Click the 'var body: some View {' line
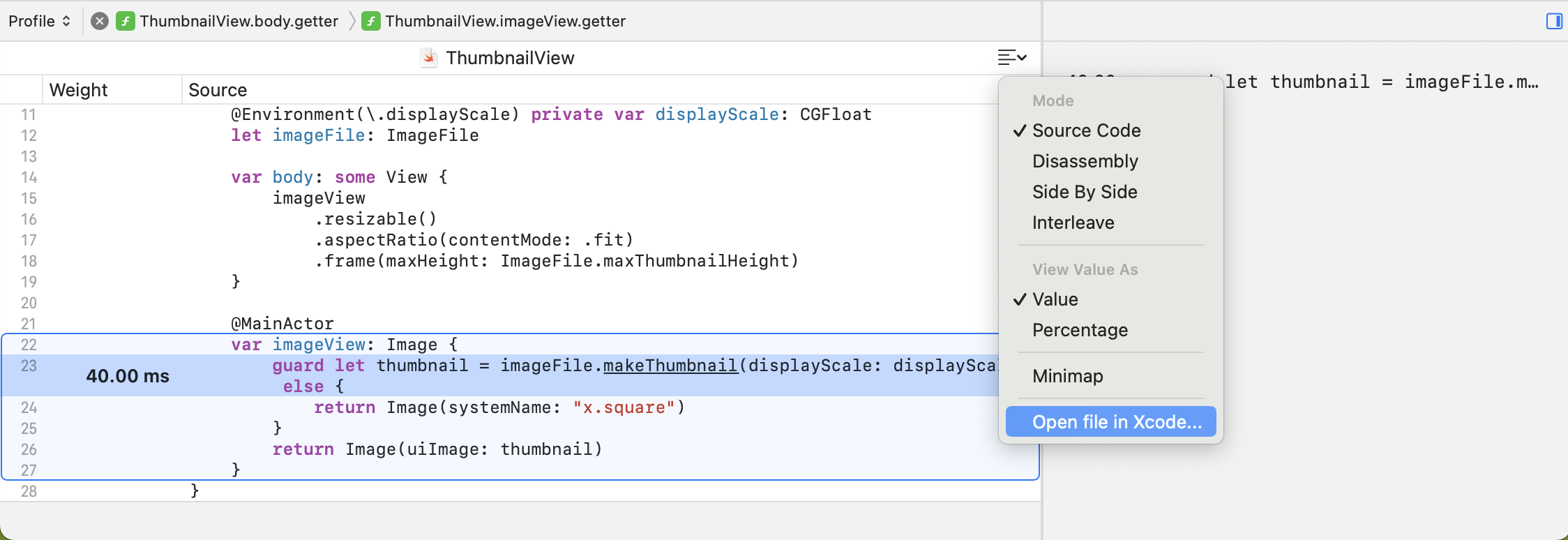Image resolution: width=1568 pixels, height=540 pixels. point(339,177)
